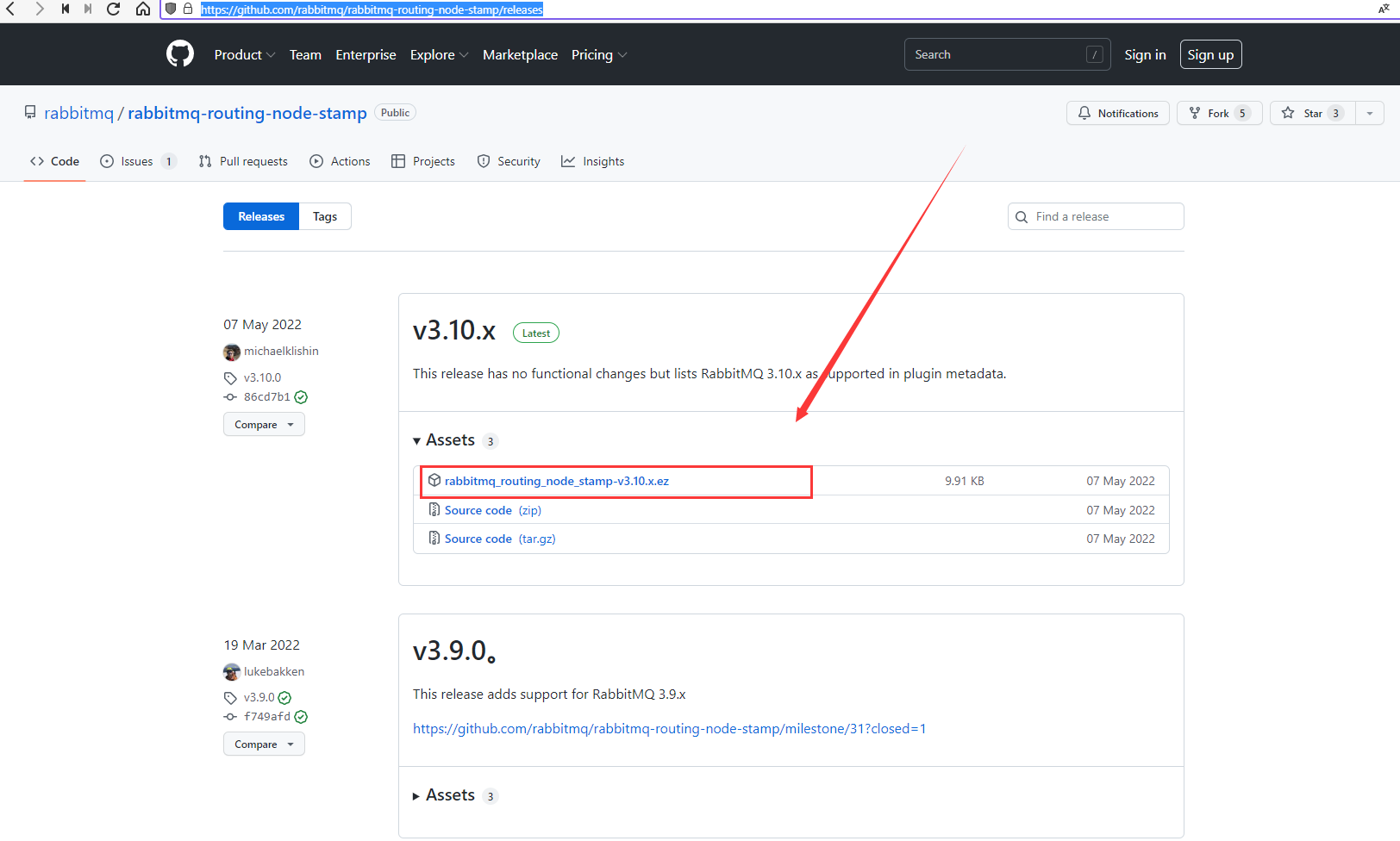Open the milestone/31 link
The height and width of the screenshot is (841, 1400).
coord(669,729)
